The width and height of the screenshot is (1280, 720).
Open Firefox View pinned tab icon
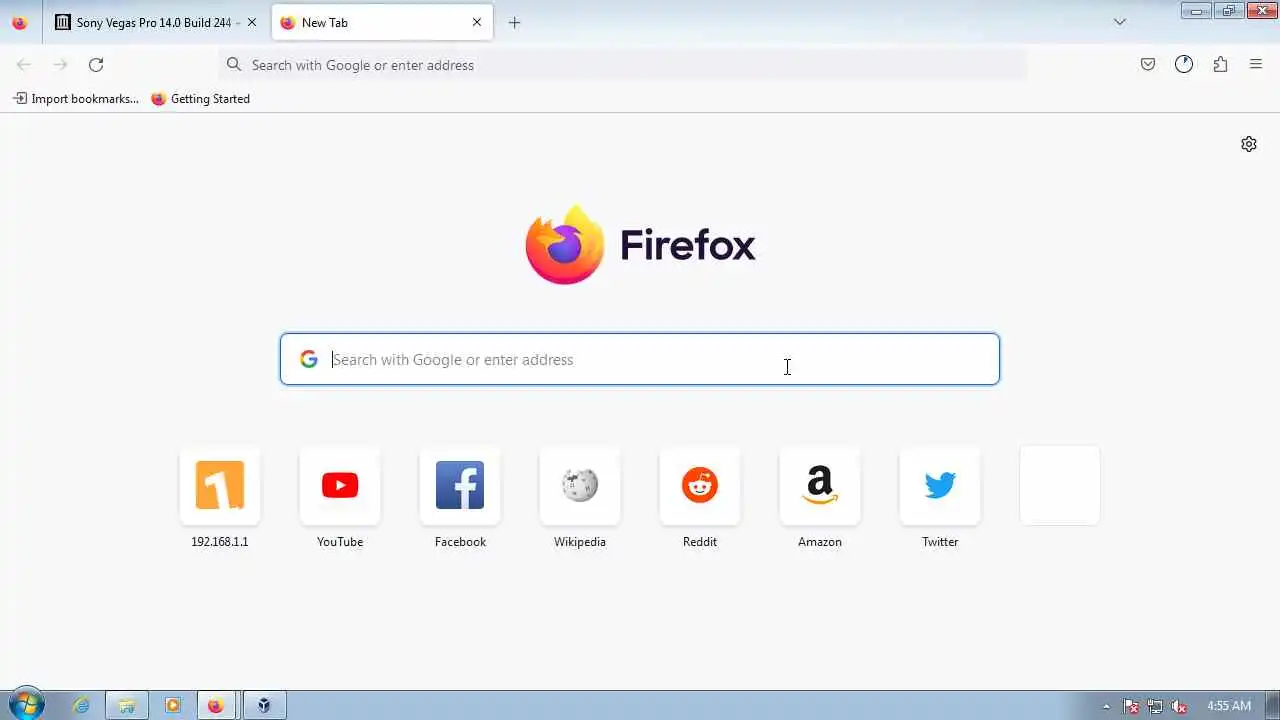point(20,22)
